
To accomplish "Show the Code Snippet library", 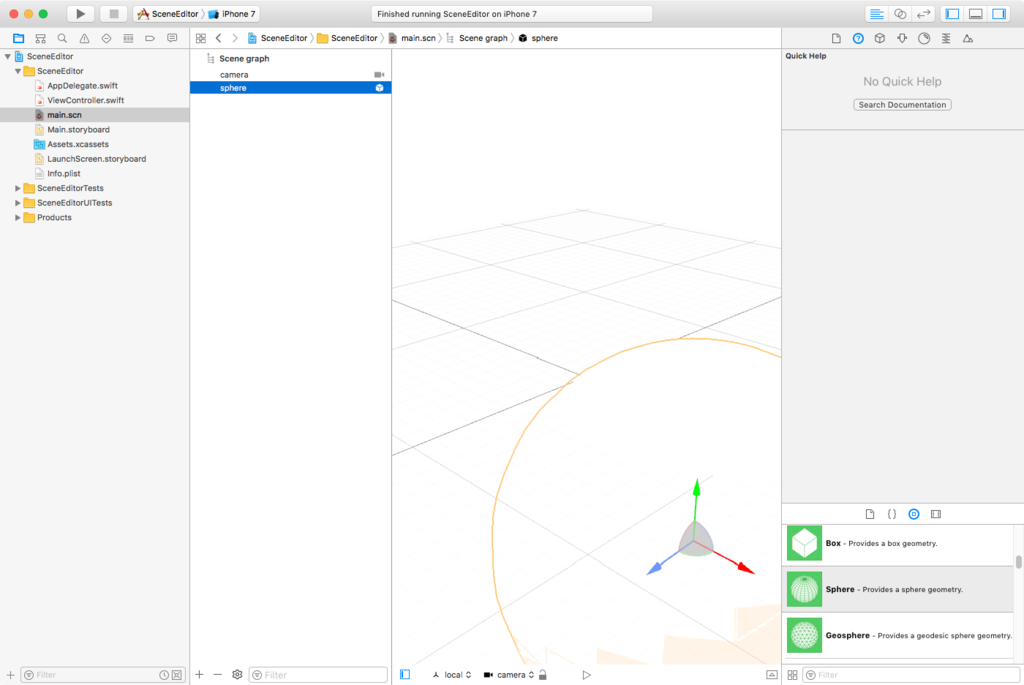I will 891,514.
